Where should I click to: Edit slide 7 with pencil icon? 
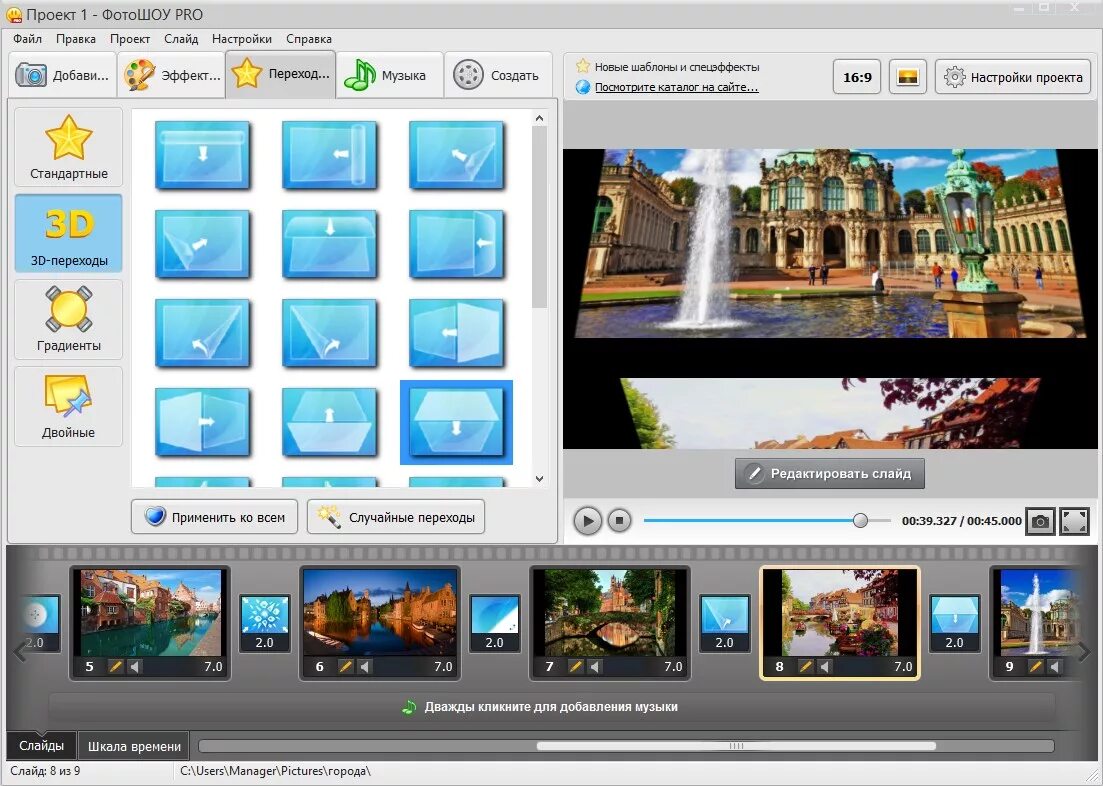[x=575, y=666]
